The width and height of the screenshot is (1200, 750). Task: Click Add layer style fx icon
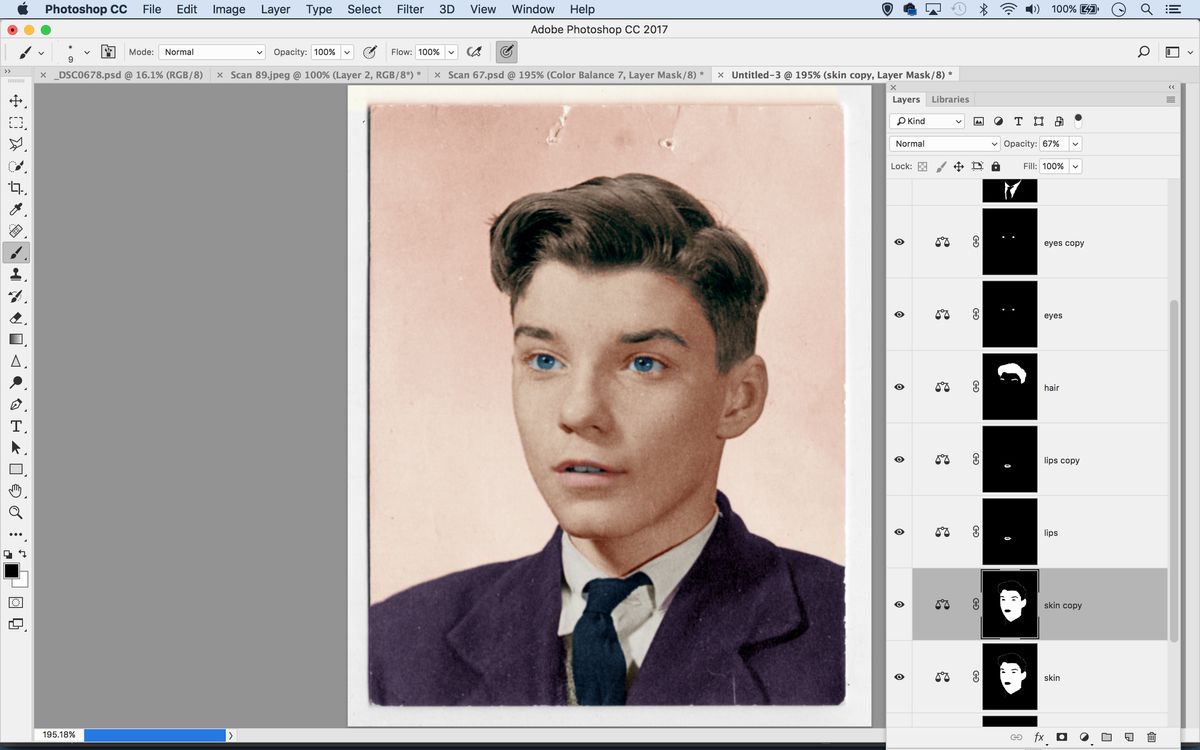coord(1039,737)
